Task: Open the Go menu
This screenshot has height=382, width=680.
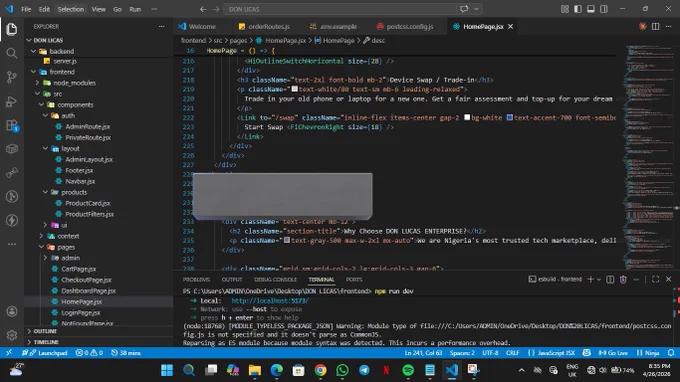Action: pos(117,9)
